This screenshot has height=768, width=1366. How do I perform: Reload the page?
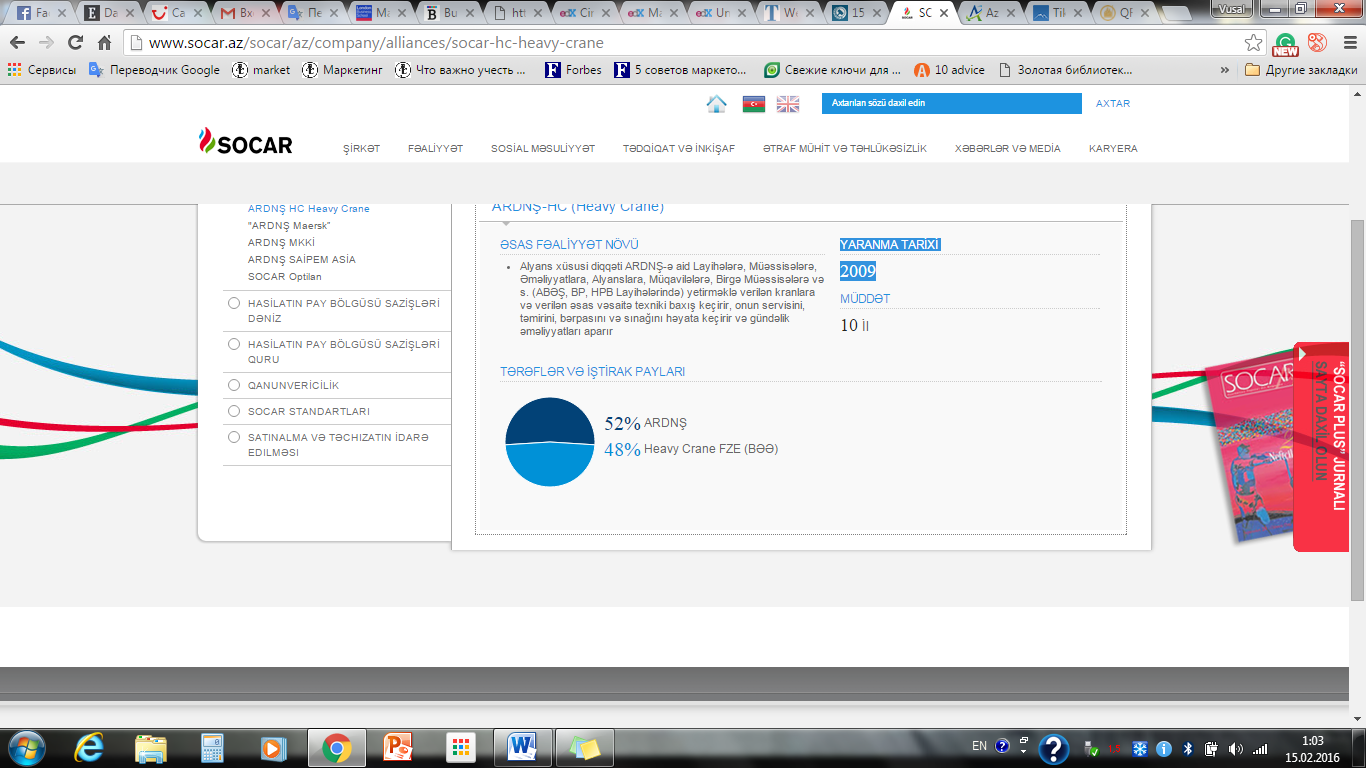coord(75,43)
